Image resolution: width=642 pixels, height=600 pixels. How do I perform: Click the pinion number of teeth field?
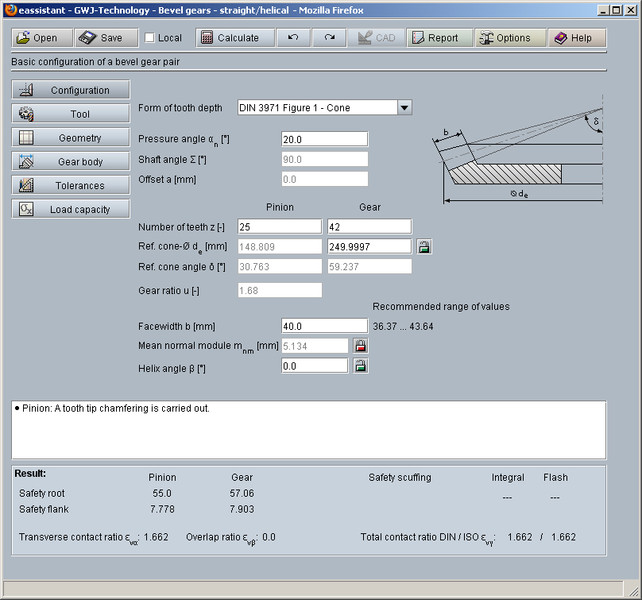click(279, 227)
